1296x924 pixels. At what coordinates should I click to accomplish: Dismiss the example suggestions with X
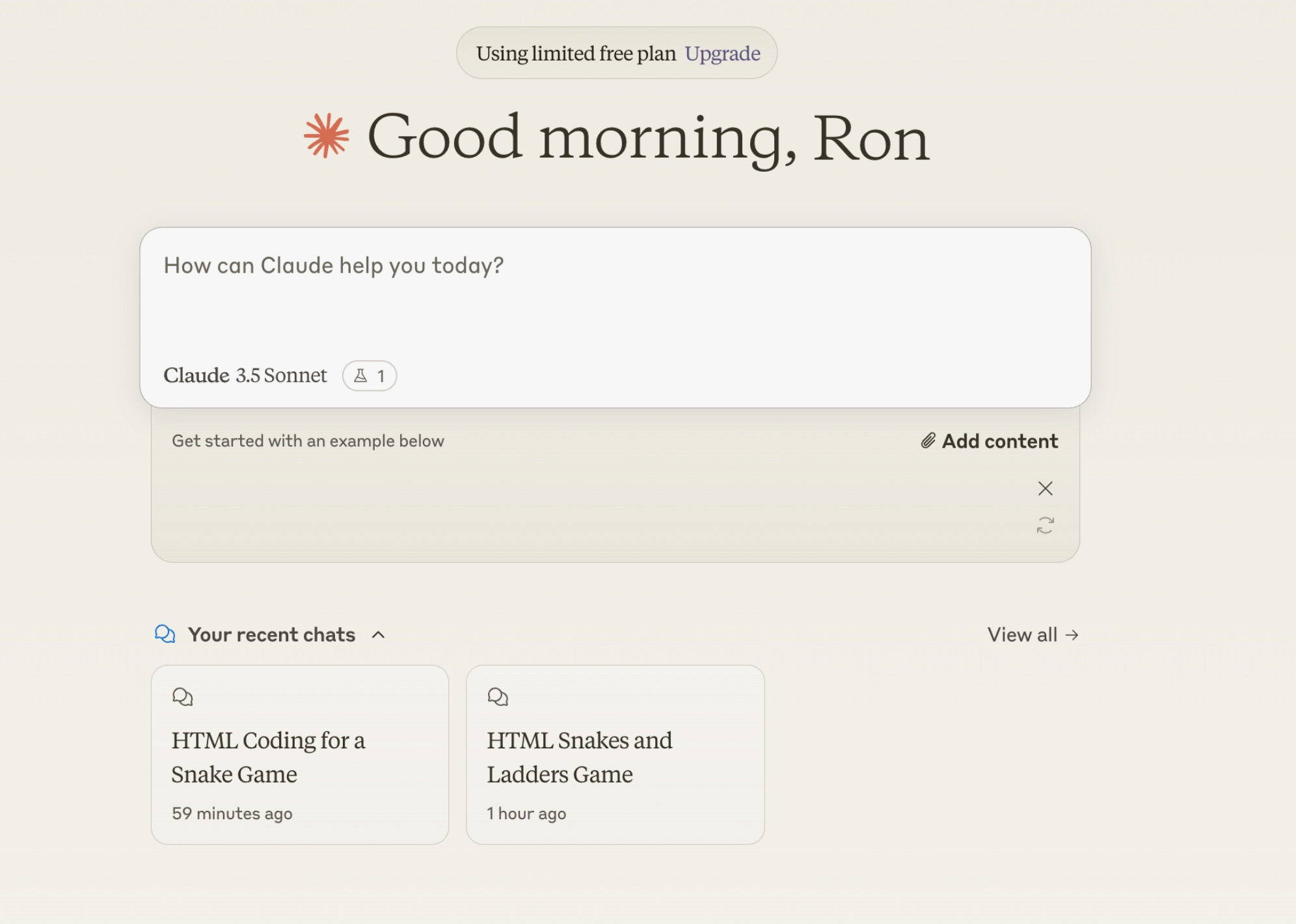click(1045, 489)
